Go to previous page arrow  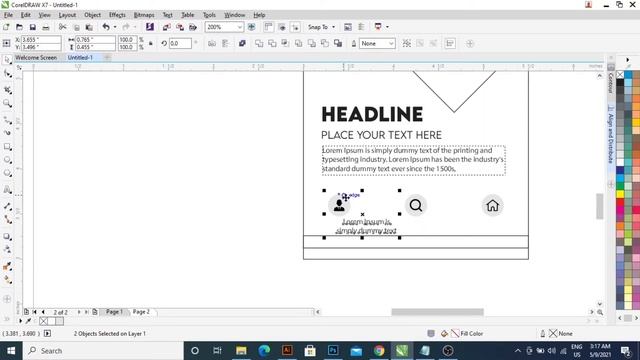(43, 312)
